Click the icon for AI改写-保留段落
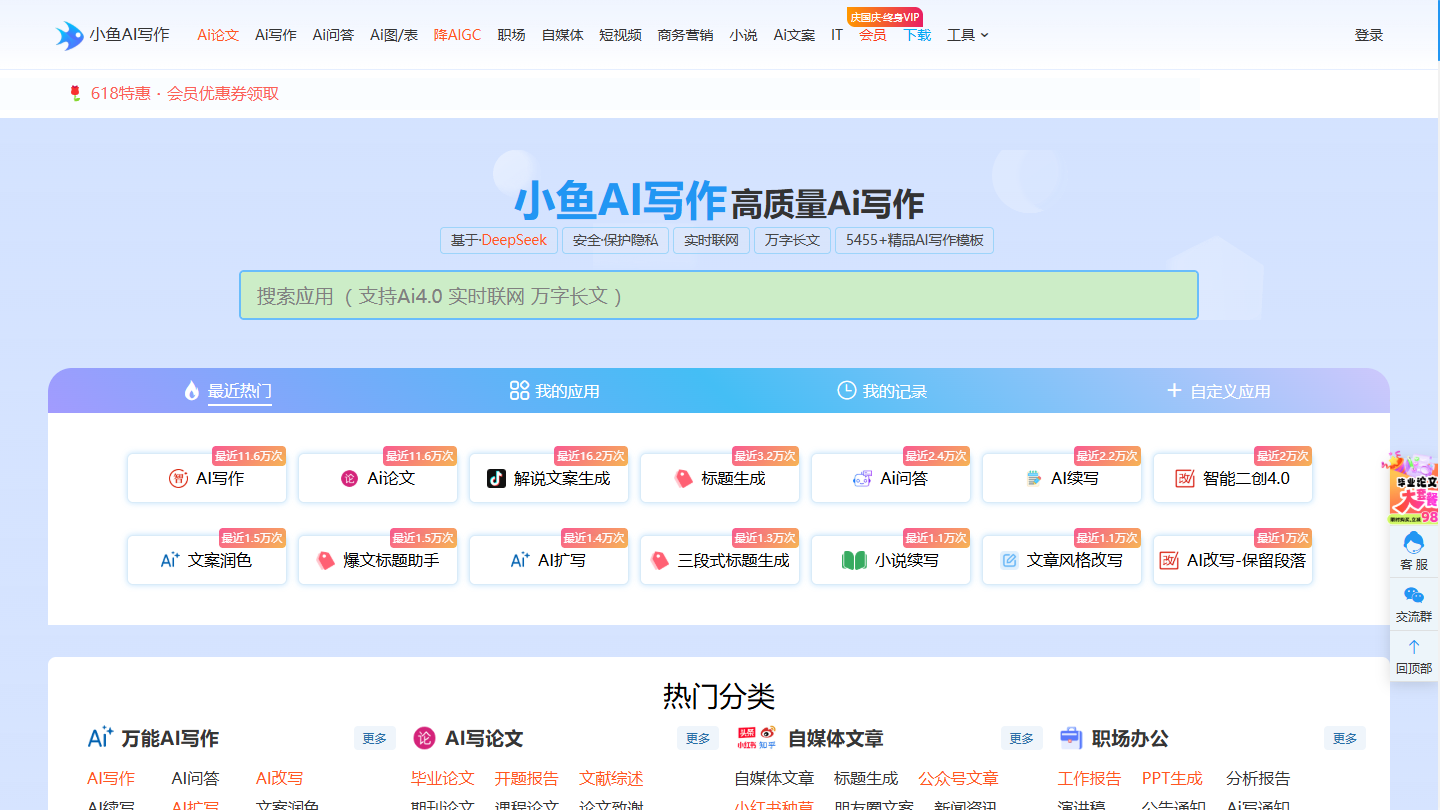Screen dimensions: 1440x810 (1169, 561)
